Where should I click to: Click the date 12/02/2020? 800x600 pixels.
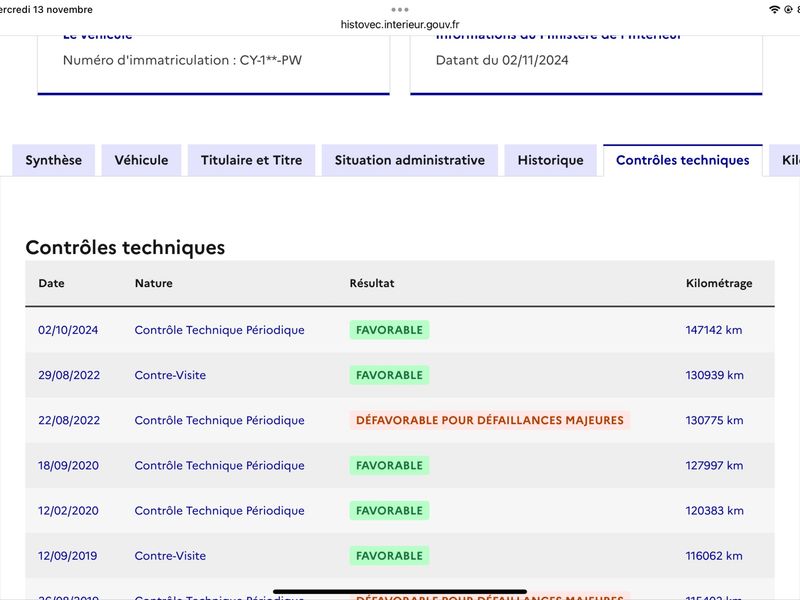click(68, 511)
